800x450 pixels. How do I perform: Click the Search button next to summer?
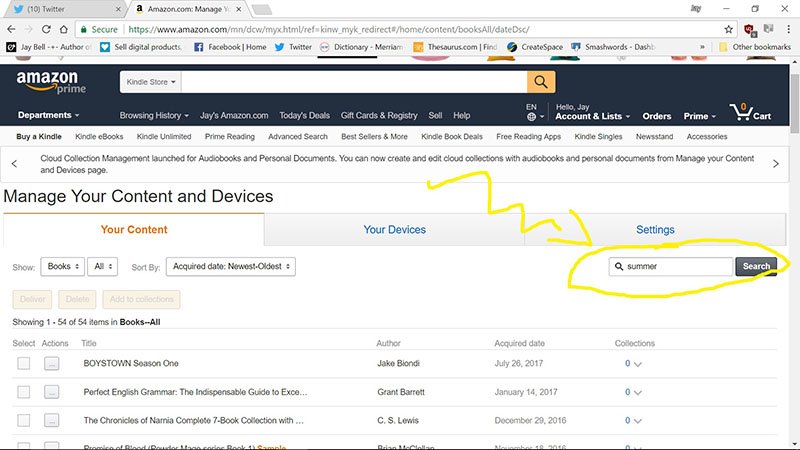756,266
